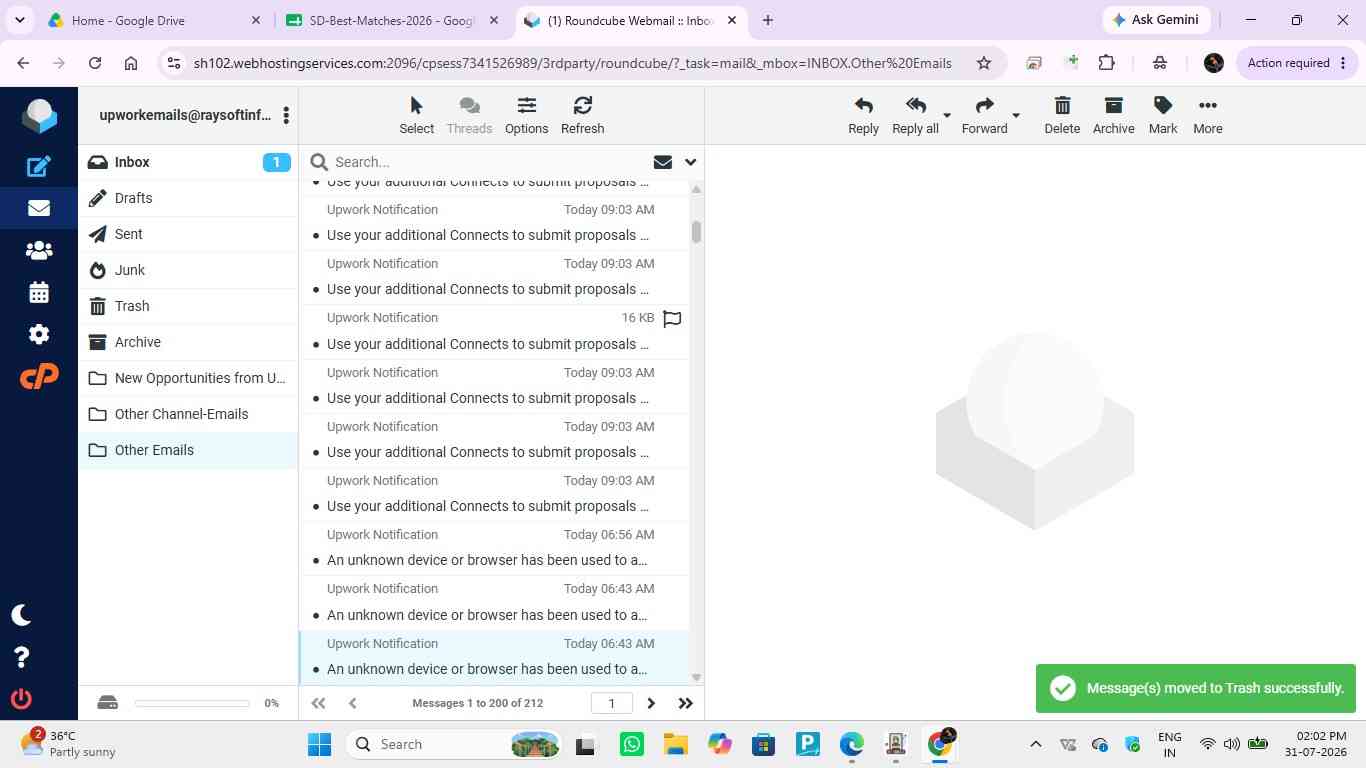The height and width of the screenshot is (768, 1366).
Task: Toggle dark mode moon icon
Action: tap(21, 615)
